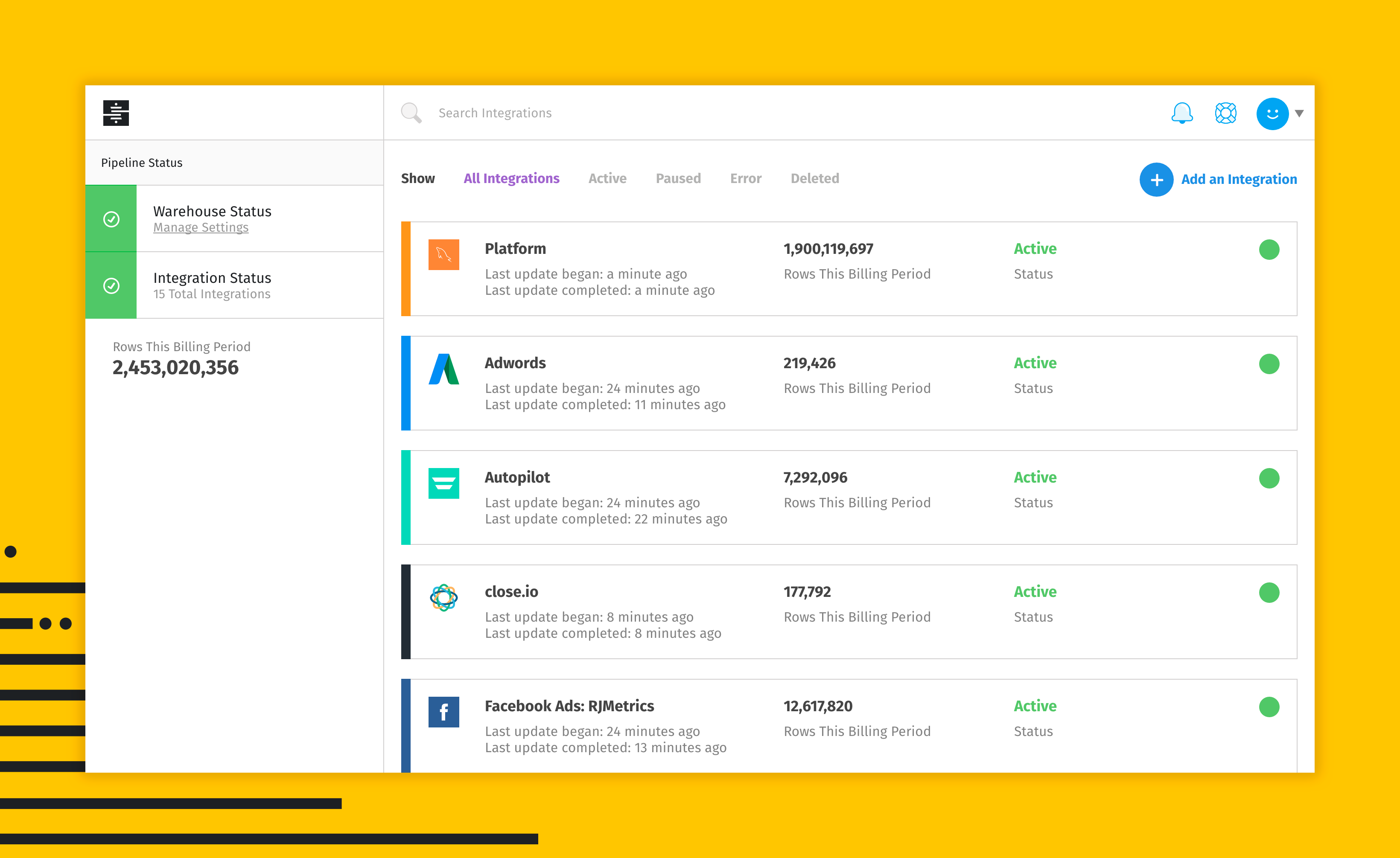Expand the user account dropdown arrow
Image resolution: width=1400 pixels, height=858 pixels.
coord(1299,113)
